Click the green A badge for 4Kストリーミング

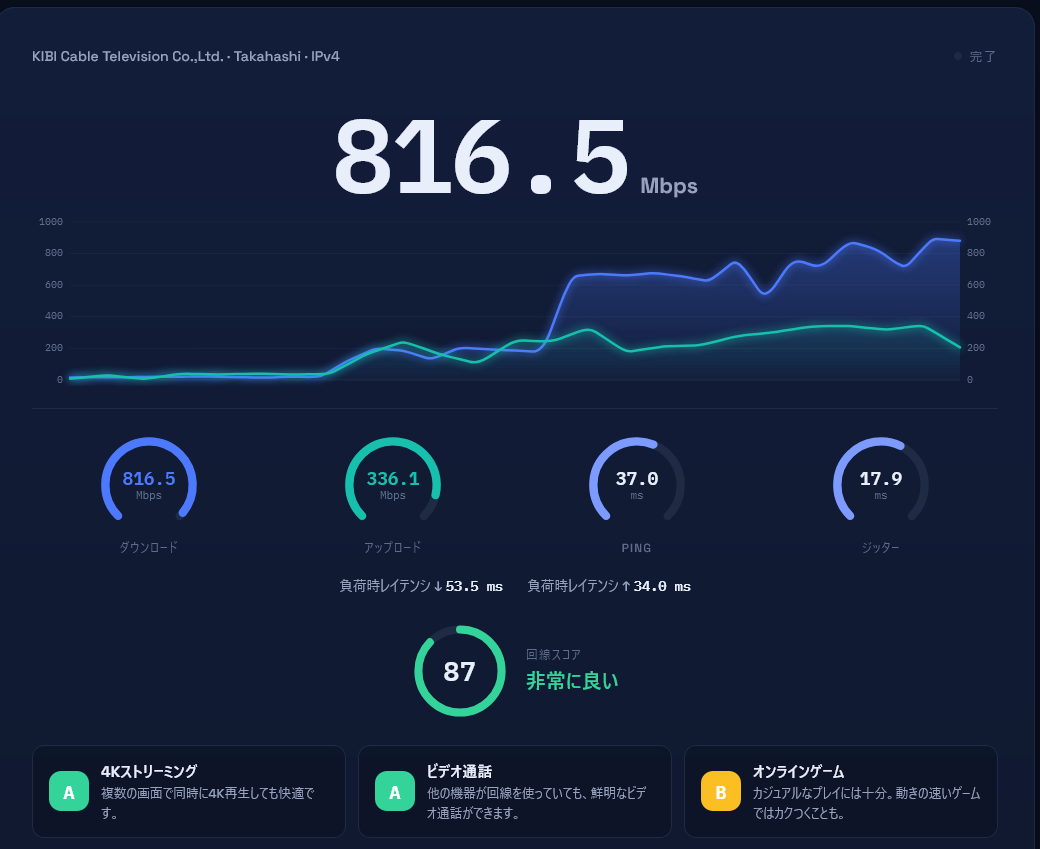[x=69, y=791]
